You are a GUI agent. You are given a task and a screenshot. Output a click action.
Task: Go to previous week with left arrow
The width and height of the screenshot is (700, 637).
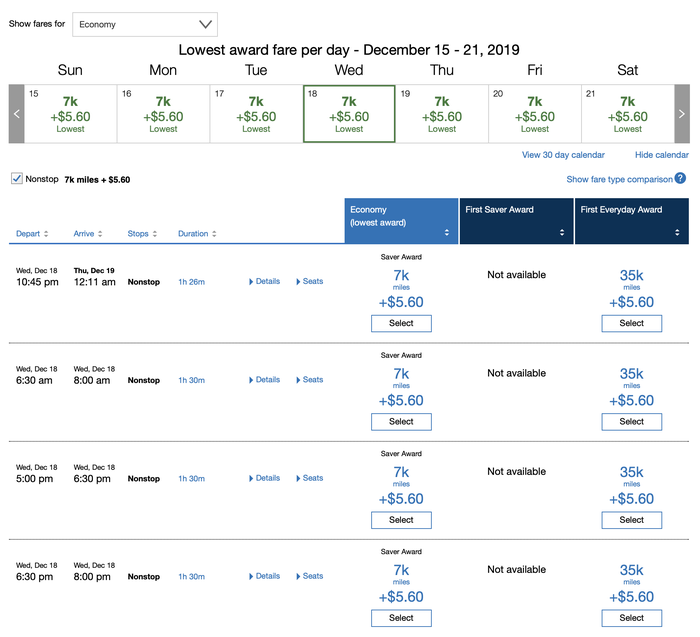(17, 114)
